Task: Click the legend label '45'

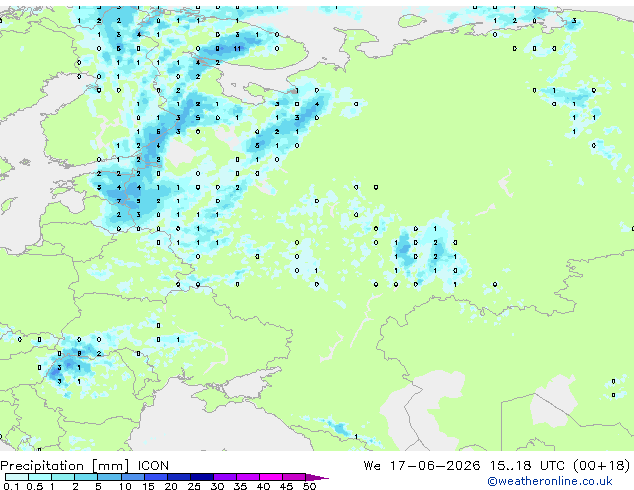Action: 286,486
